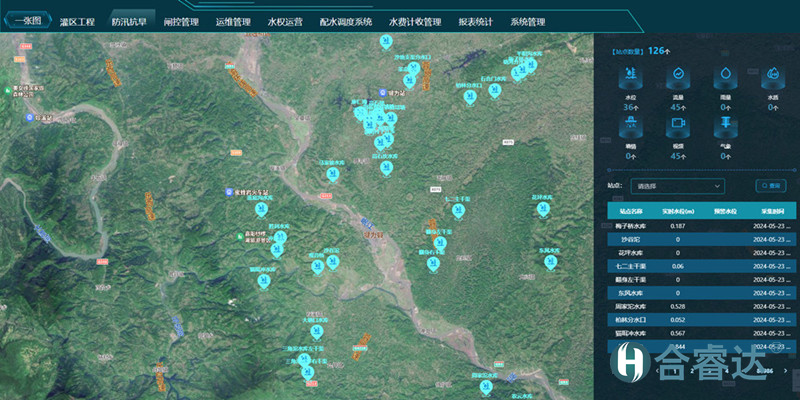Select the 流量 flow station icon
This screenshot has height=400, width=800.
tap(678, 76)
